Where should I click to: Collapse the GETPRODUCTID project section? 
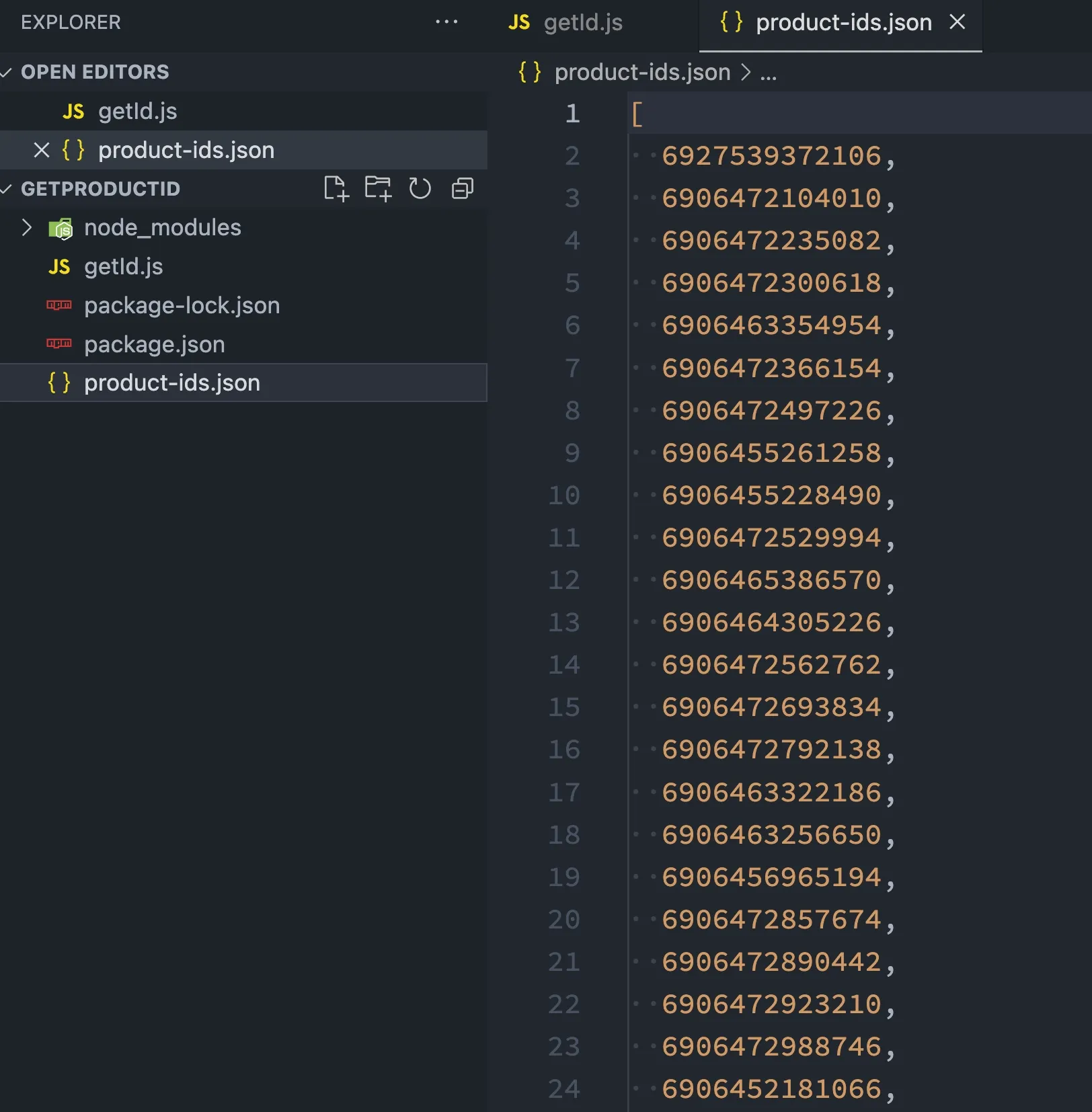[x=7, y=189]
